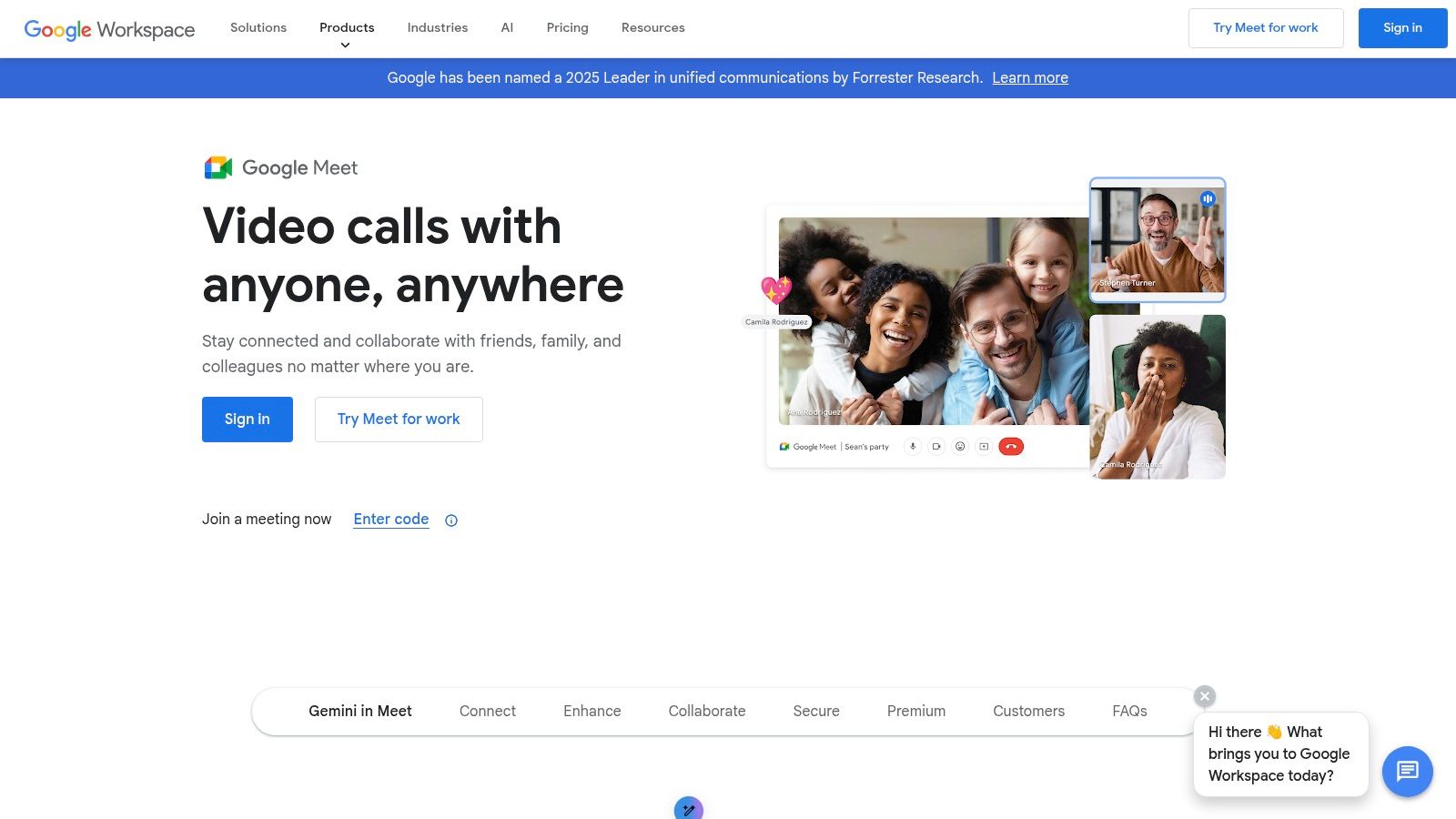Open the live chat bubble icon
Image resolution: width=1456 pixels, height=819 pixels.
pos(1407,772)
